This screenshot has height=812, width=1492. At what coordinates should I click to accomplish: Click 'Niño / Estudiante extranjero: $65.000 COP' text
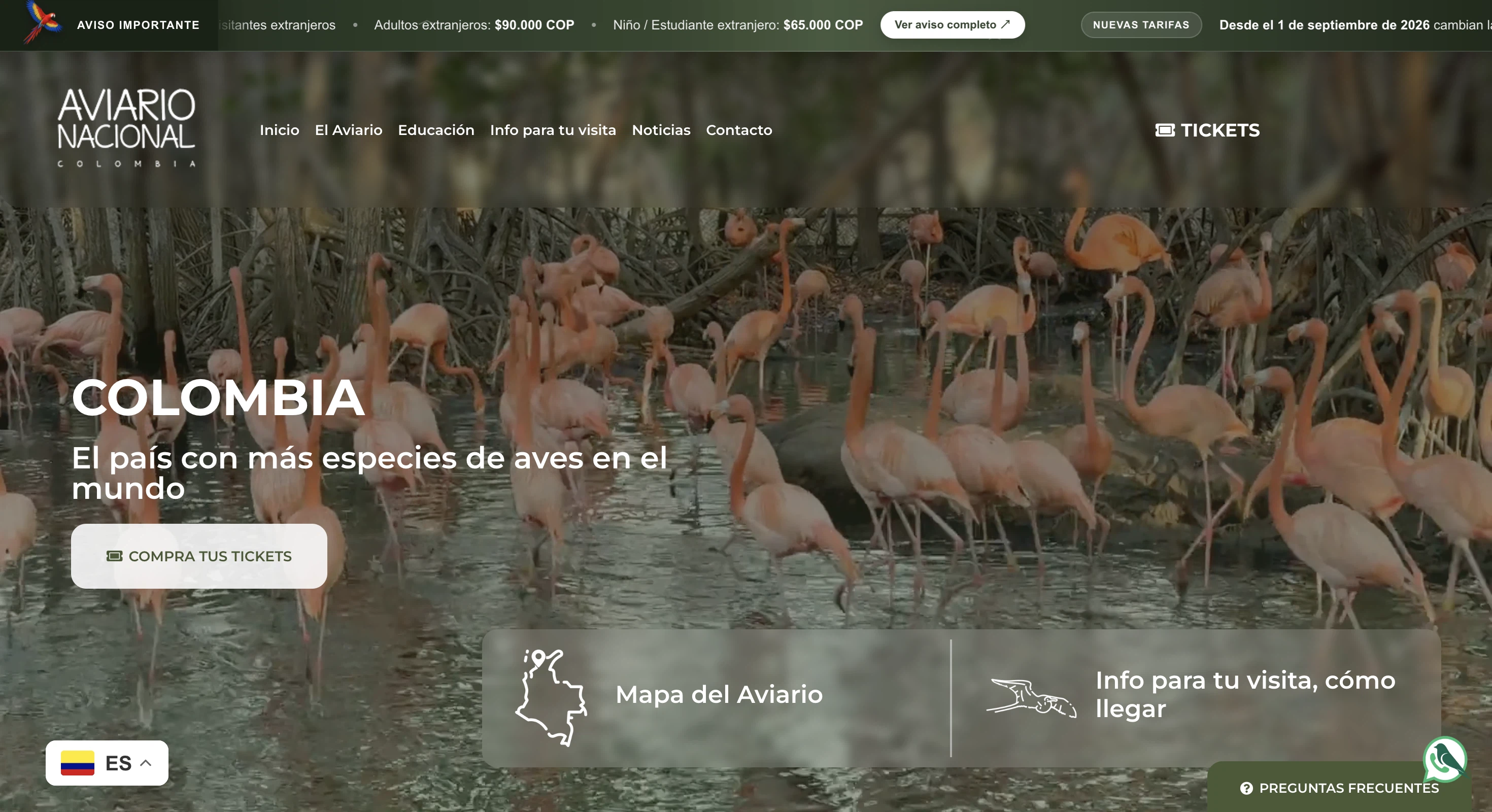(738, 25)
